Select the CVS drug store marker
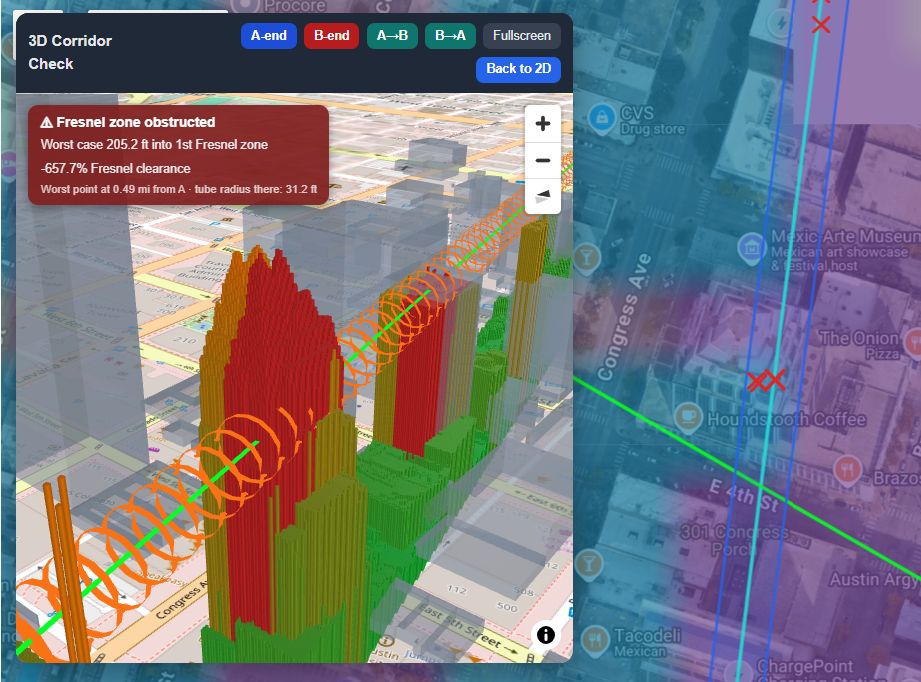 click(601, 118)
